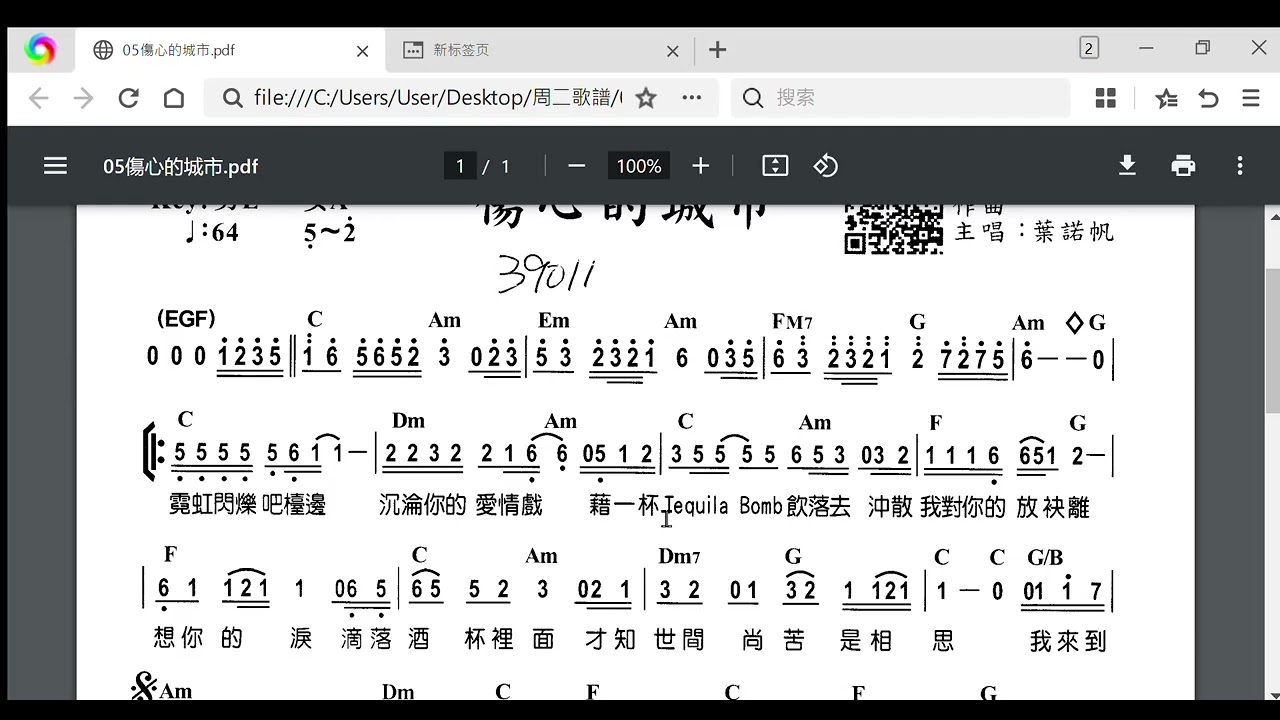Click the undo closed tab icon
The height and width of the screenshot is (720, 1280).
tap(1209, 98)
